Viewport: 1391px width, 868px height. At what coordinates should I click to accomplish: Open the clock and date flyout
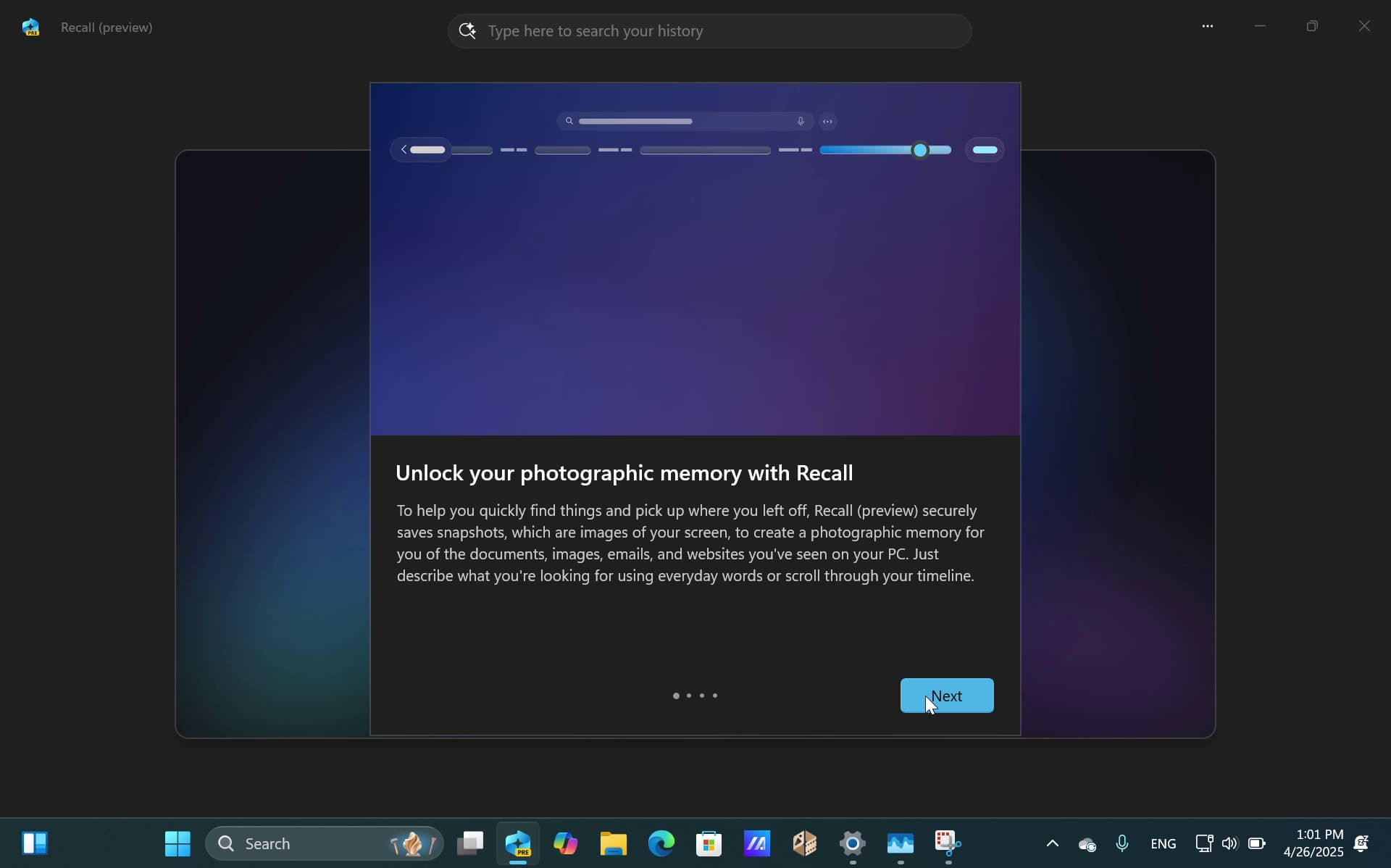1313,843
